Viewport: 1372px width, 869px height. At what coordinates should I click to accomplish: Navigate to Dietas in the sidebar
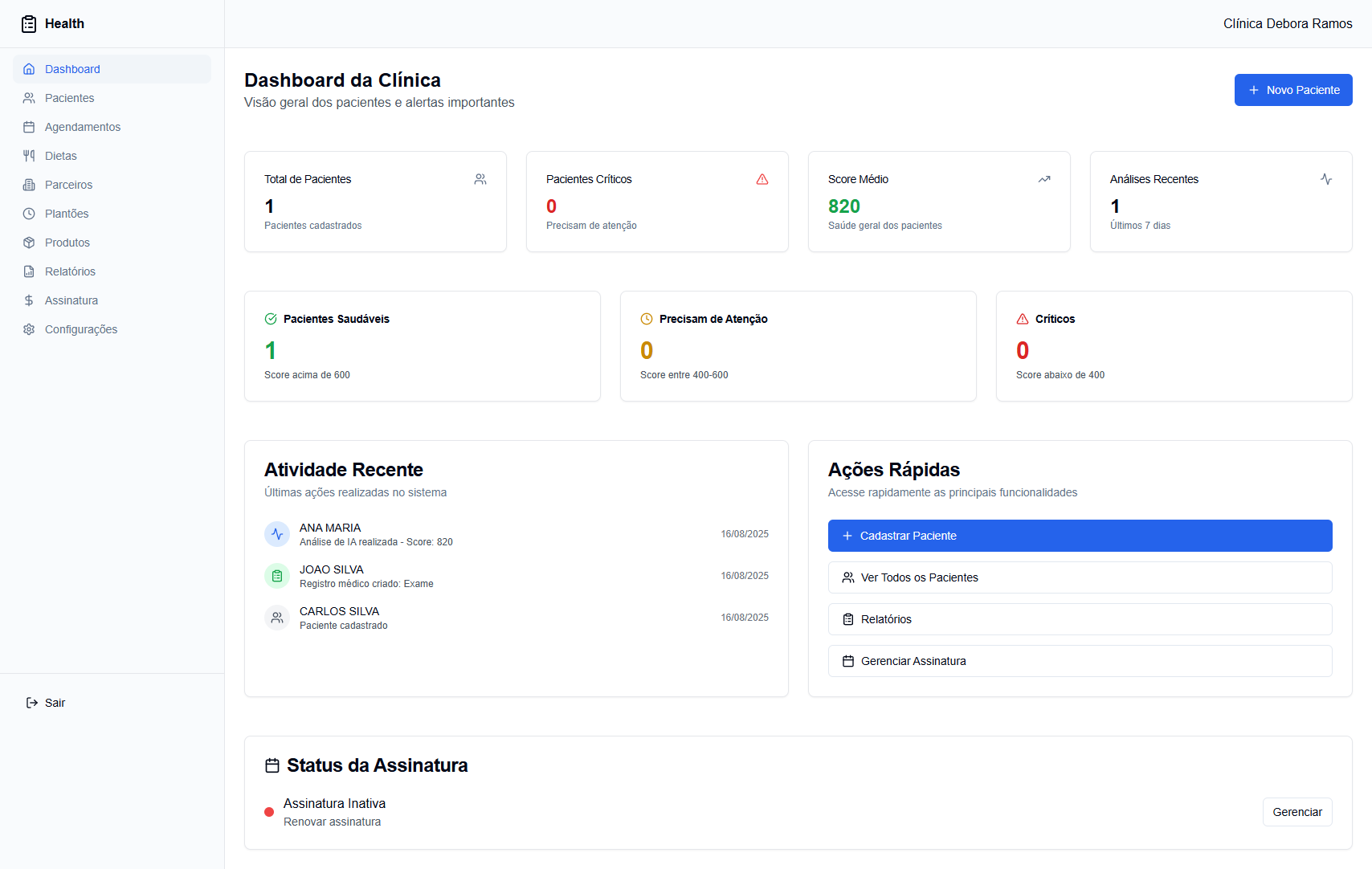[112, 156]
